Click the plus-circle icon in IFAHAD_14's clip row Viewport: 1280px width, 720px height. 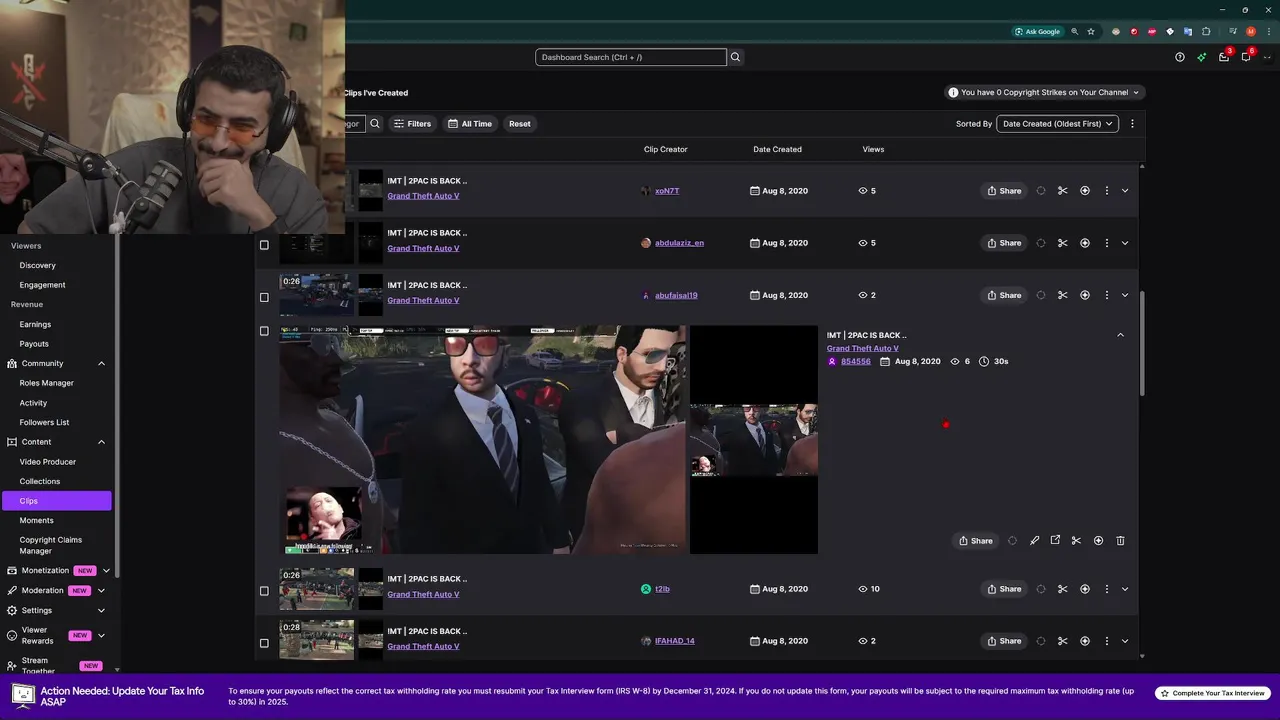coord(1085,641)
